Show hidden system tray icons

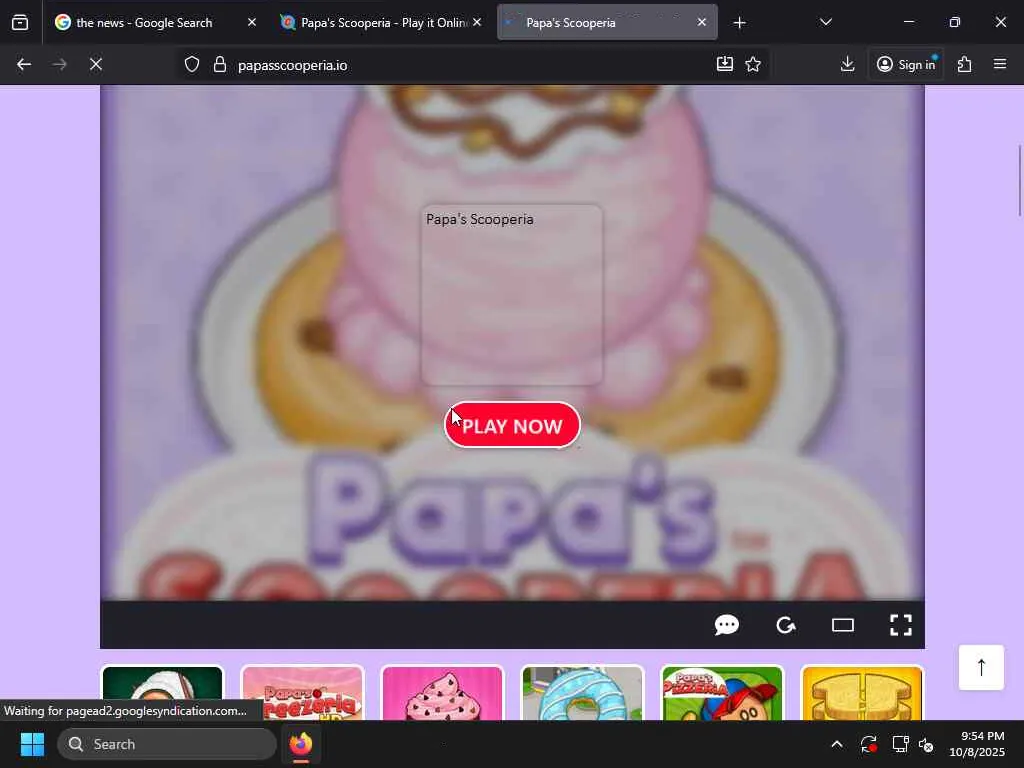pyautogui.click(x=837, y=744)
